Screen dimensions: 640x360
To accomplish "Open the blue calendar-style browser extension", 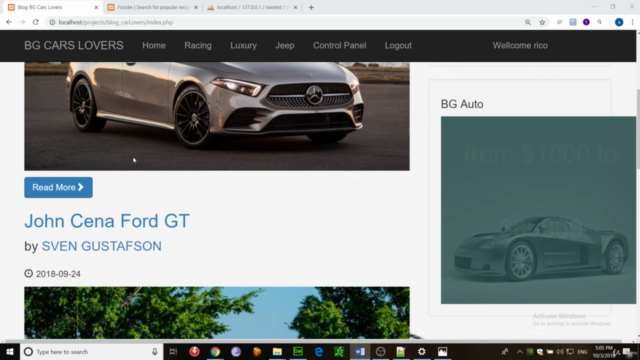I will [x=573, y=22].
